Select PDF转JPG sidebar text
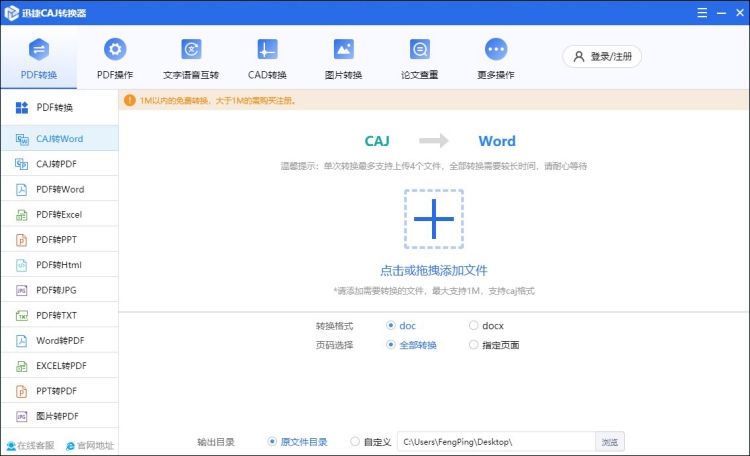 coord(56,290)
